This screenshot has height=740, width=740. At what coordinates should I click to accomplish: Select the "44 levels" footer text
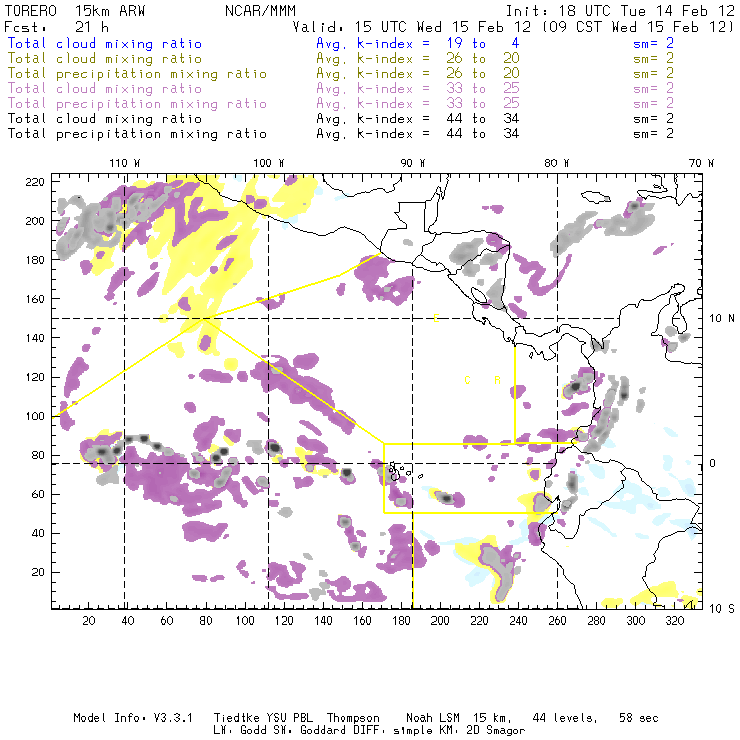point(565,718)
